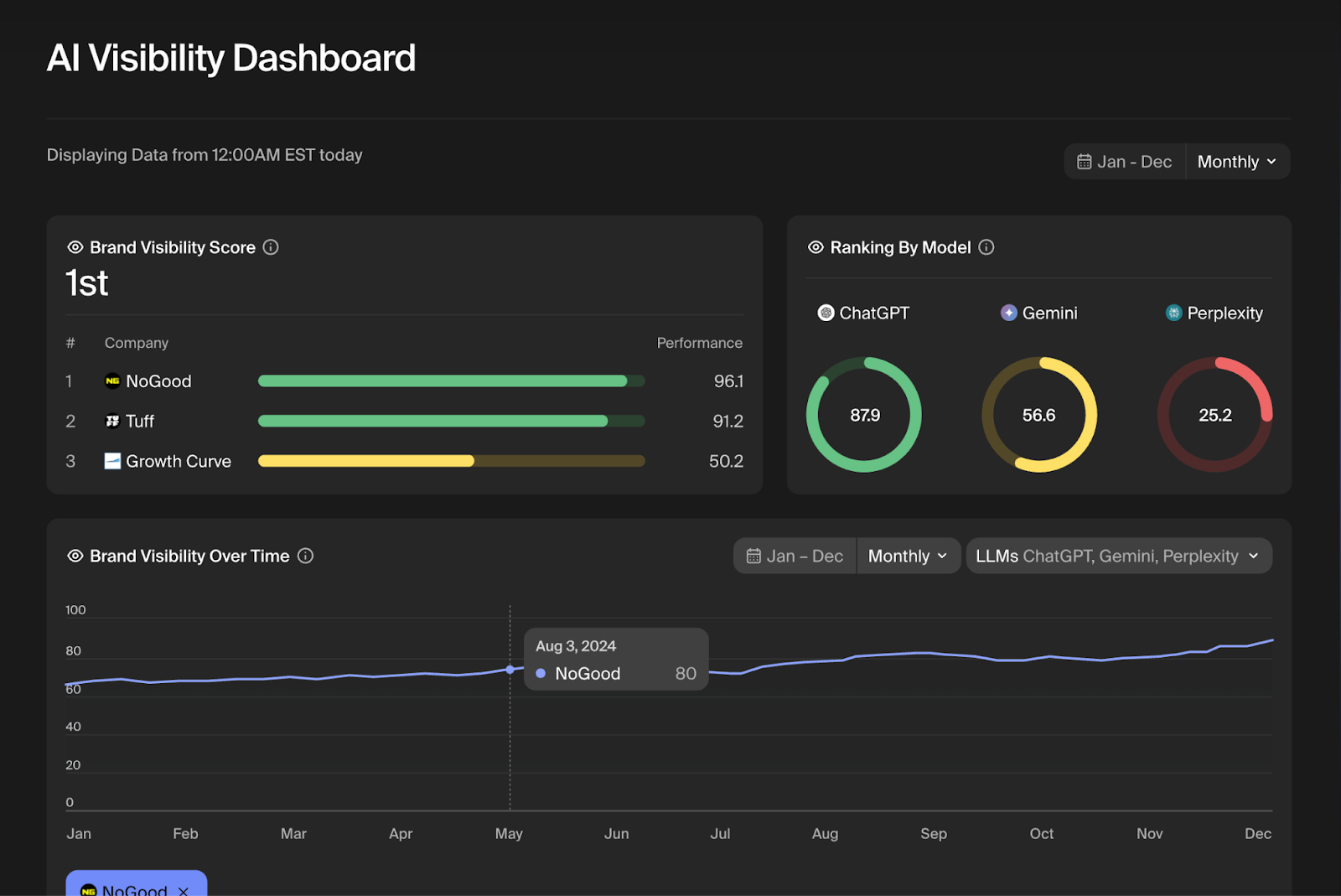Click the Perplexity model icon
This screenshot has width=1341, height=896.
coord(1173,313)
